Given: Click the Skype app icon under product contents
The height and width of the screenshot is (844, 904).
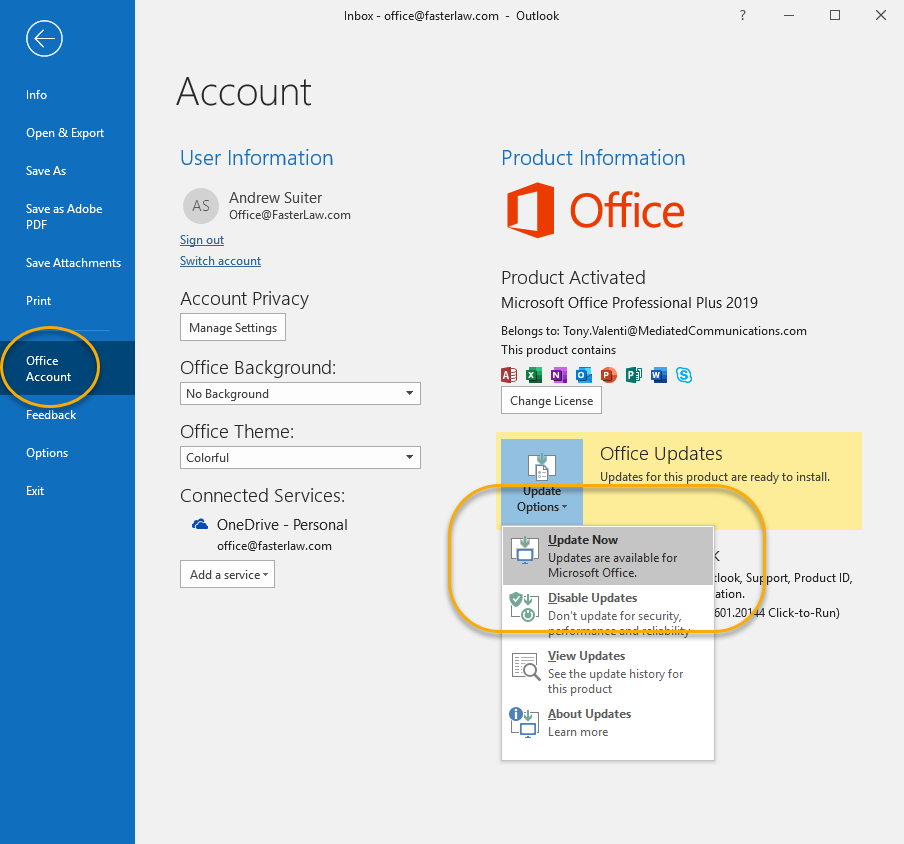Looking at the screenshot, I should pos(684,375).
